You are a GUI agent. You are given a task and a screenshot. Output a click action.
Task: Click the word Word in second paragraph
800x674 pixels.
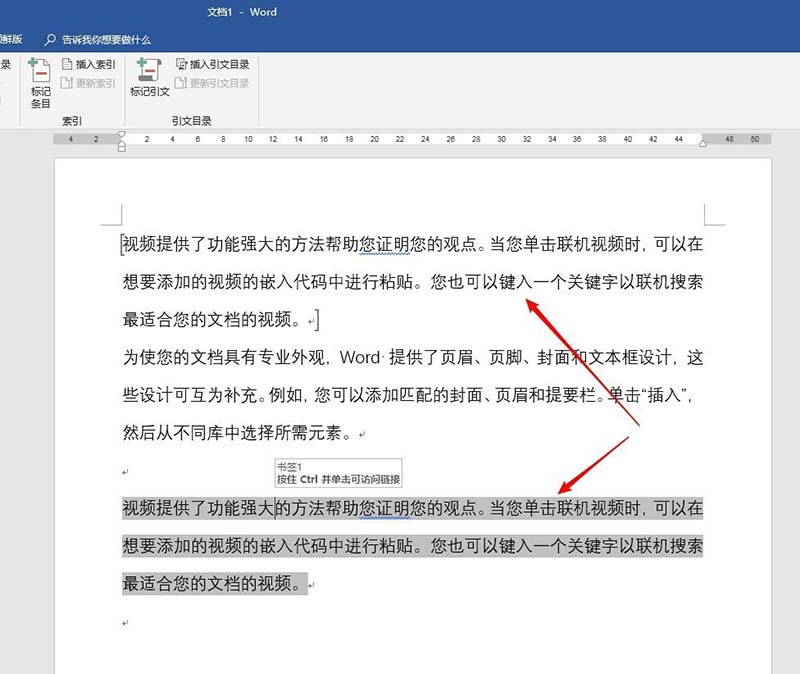click(360, 357)
